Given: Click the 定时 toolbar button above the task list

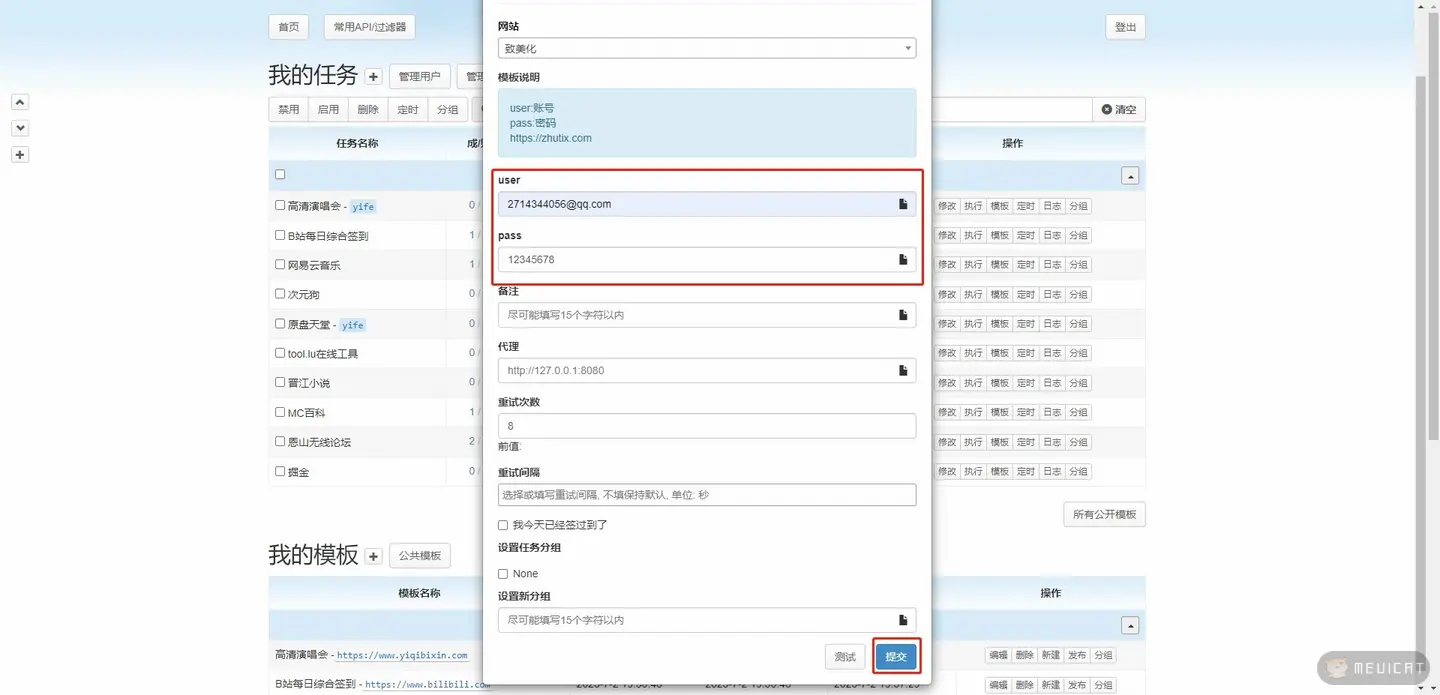Looking at the screenshot, I should 408,109.
